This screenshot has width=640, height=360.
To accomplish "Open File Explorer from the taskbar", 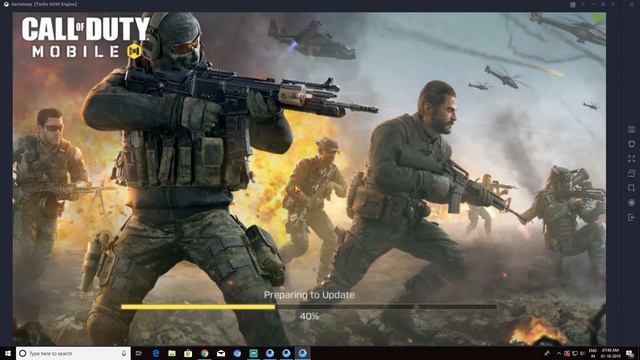I will pos(172,353).
